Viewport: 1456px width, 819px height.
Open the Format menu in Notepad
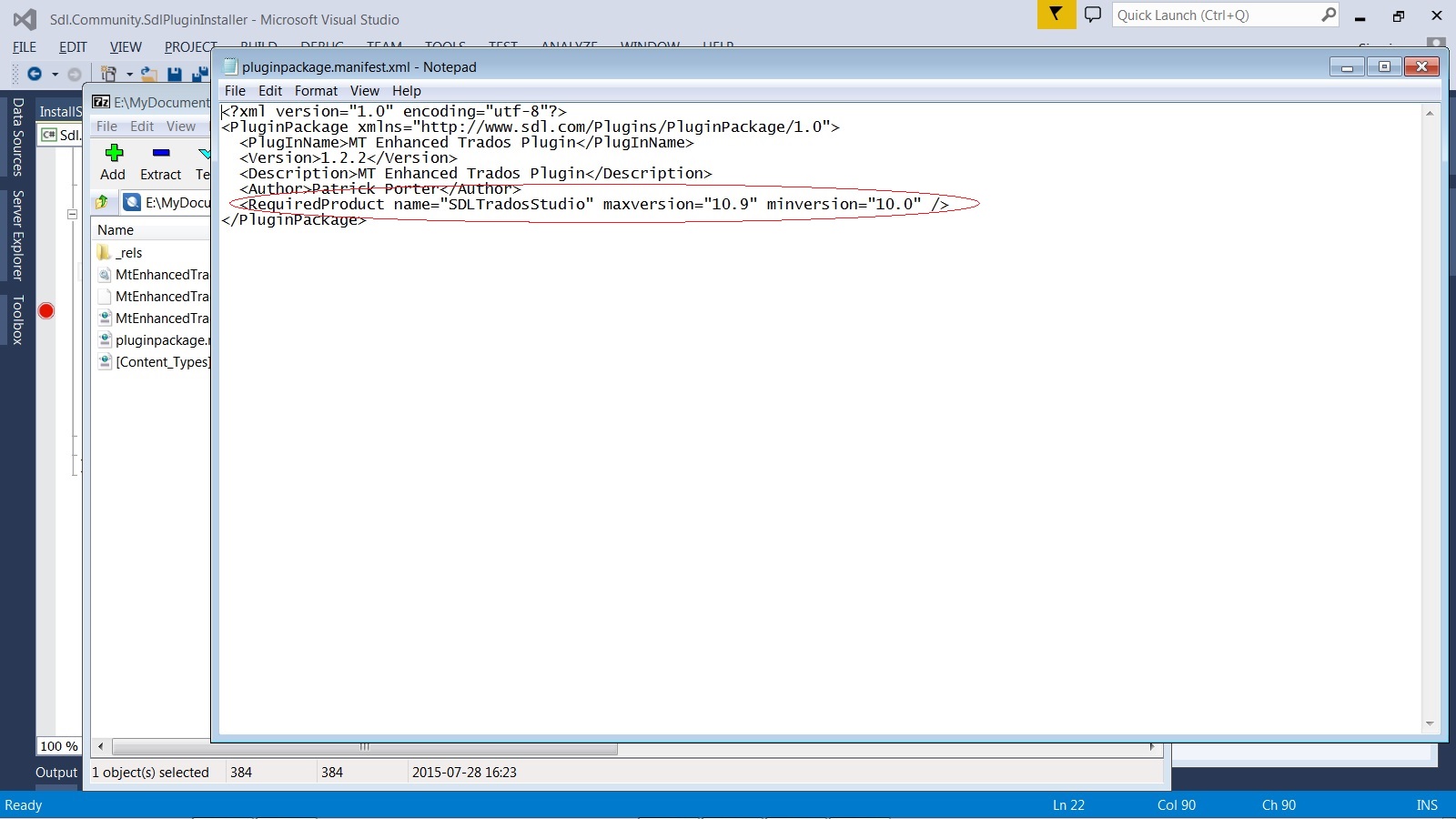tap(316, 91)
